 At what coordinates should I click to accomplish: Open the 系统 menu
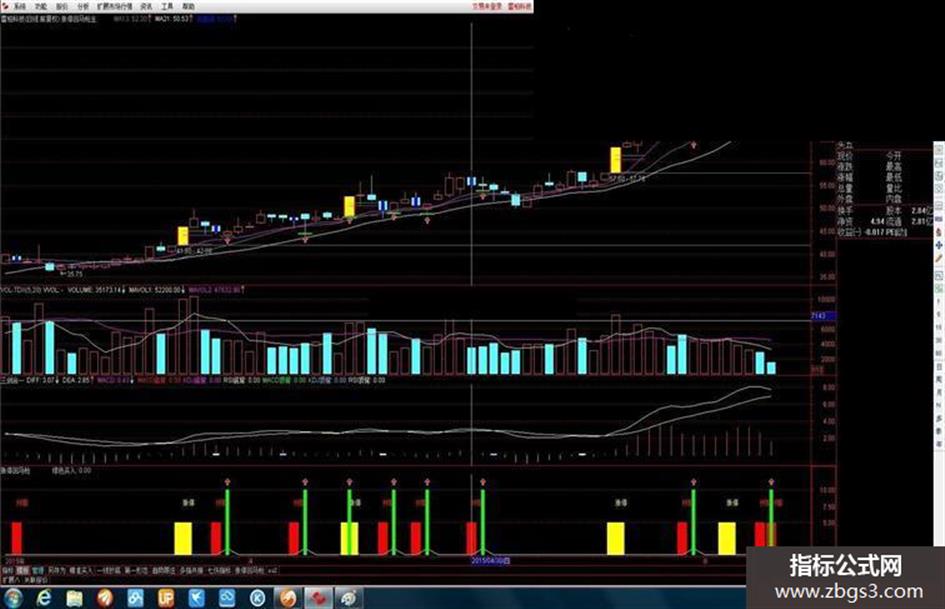(x=19, y=7)
